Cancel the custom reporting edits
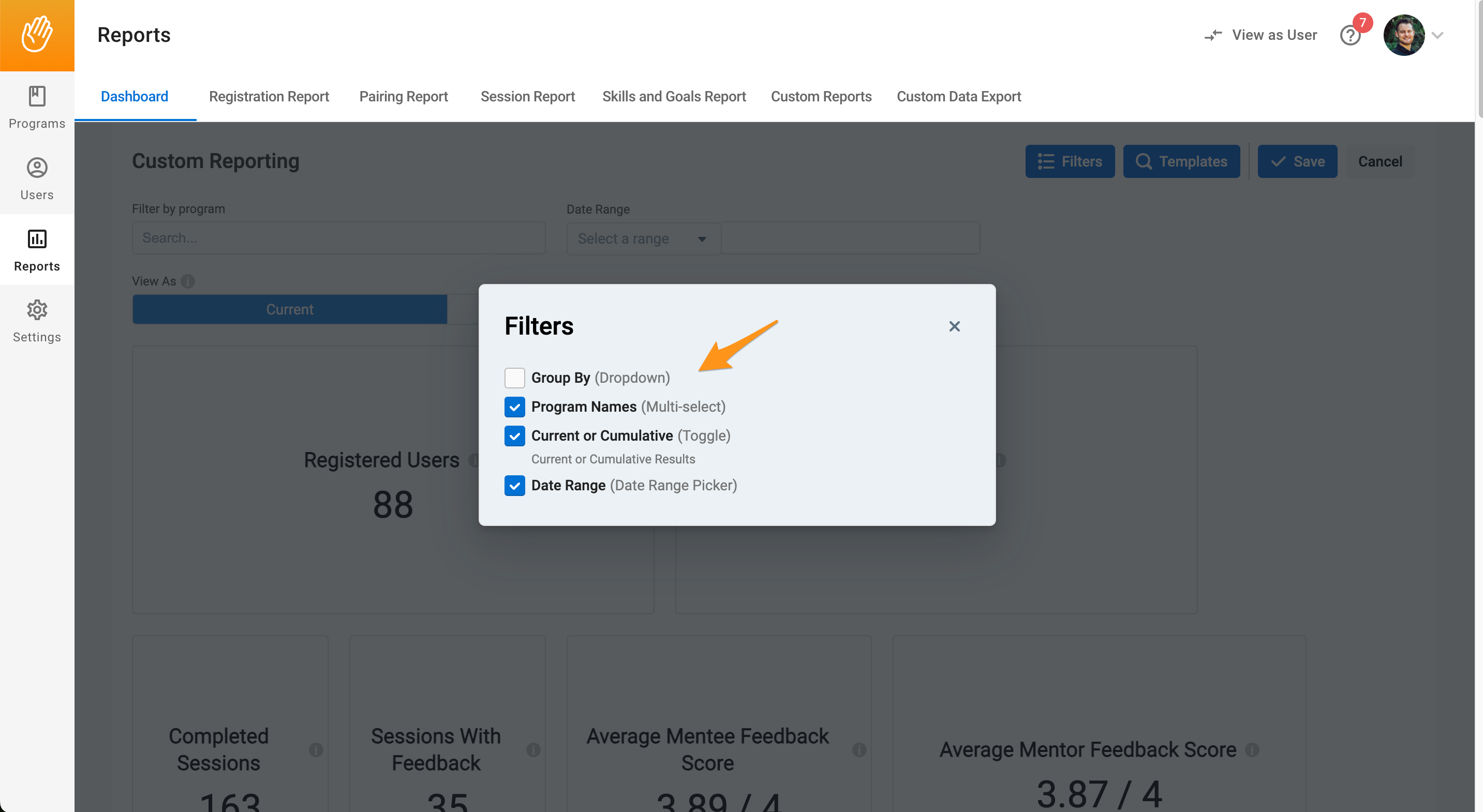This screenshot has width=1483, height=812. 1380,162
